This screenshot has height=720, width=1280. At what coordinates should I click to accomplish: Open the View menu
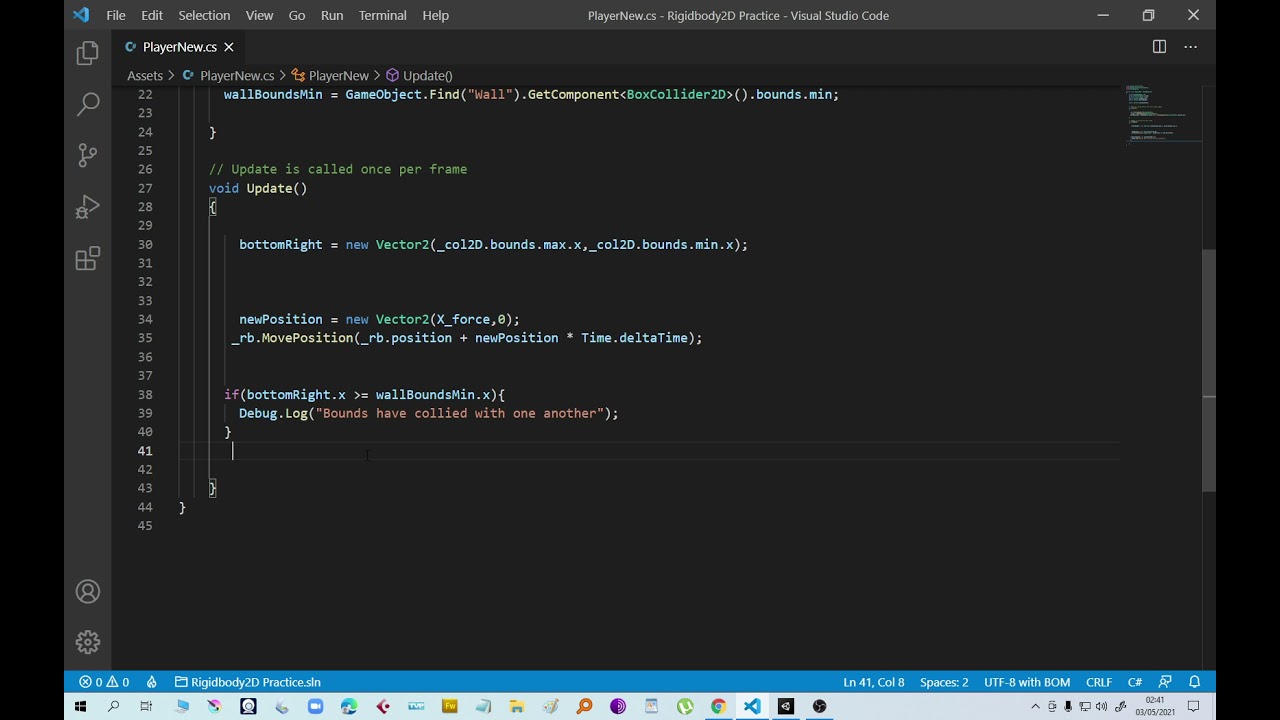259,15
